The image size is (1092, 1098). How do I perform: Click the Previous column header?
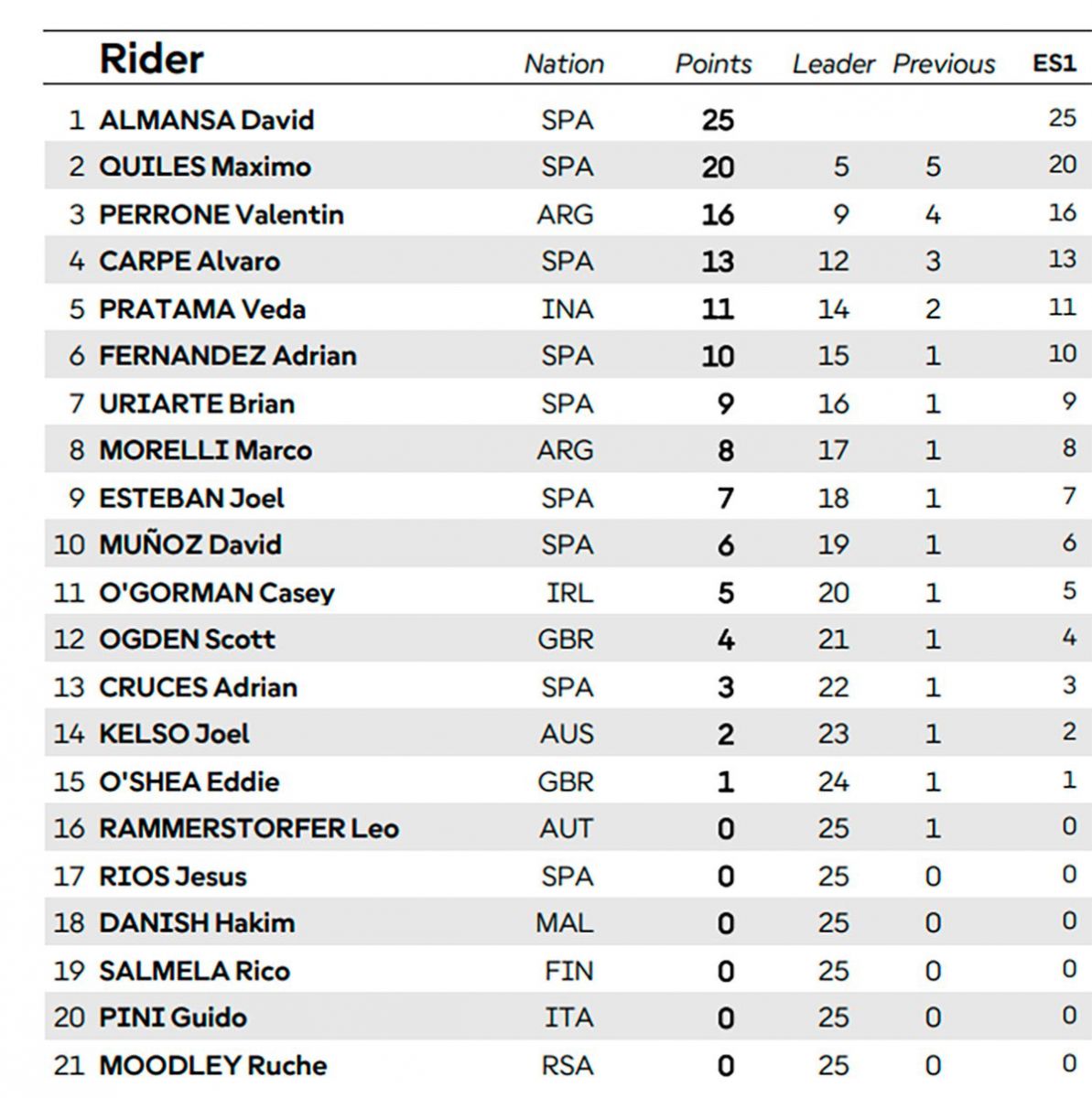point(944,64)
